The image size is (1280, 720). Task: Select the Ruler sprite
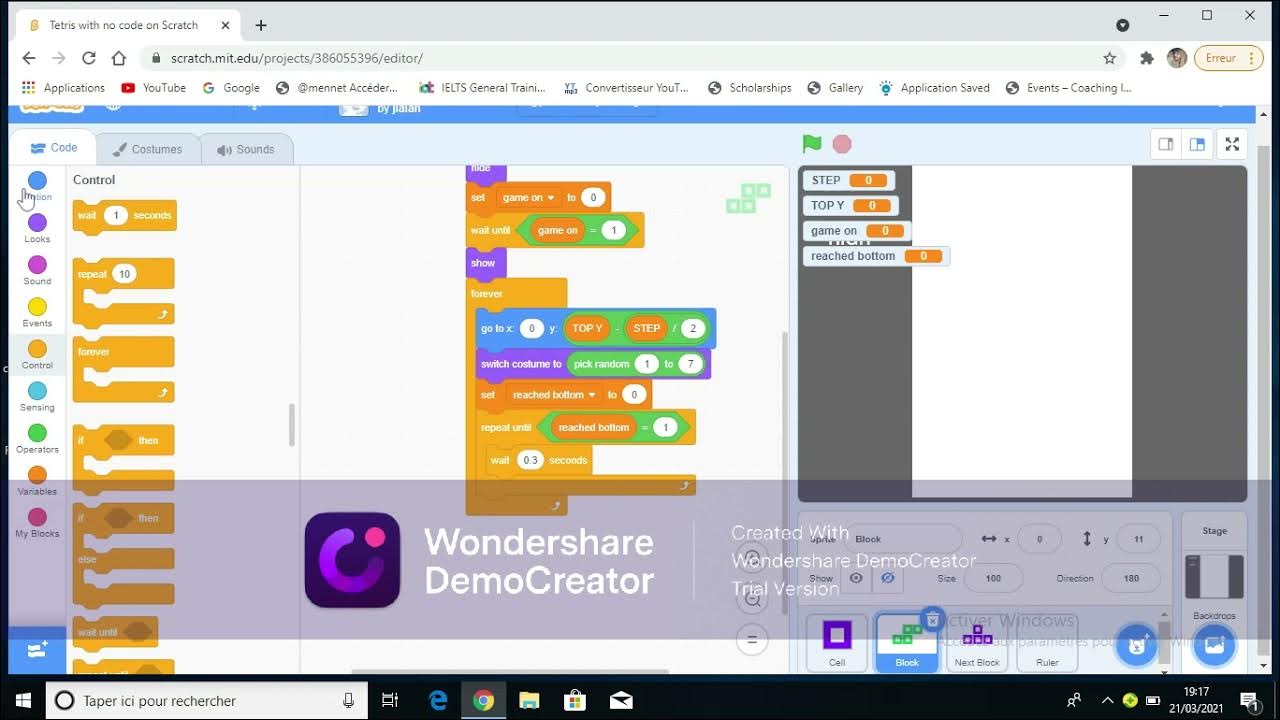1047,643
